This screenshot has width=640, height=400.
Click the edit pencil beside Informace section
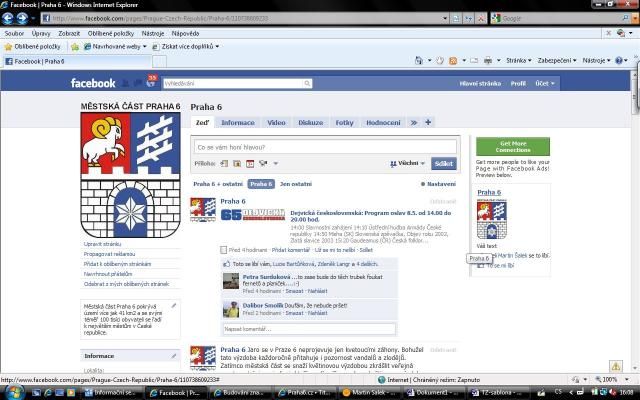coord(174,356)
